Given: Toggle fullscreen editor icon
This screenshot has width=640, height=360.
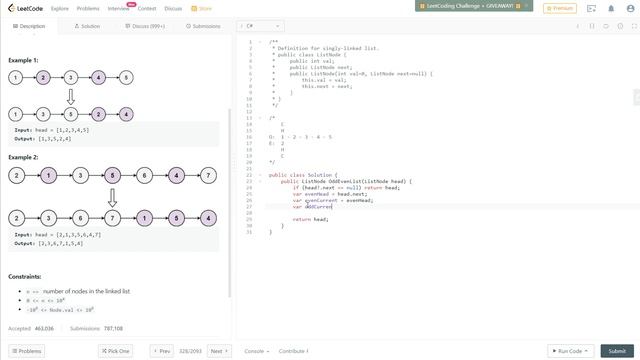Looking at the screenshot, I should click(634, 26).
